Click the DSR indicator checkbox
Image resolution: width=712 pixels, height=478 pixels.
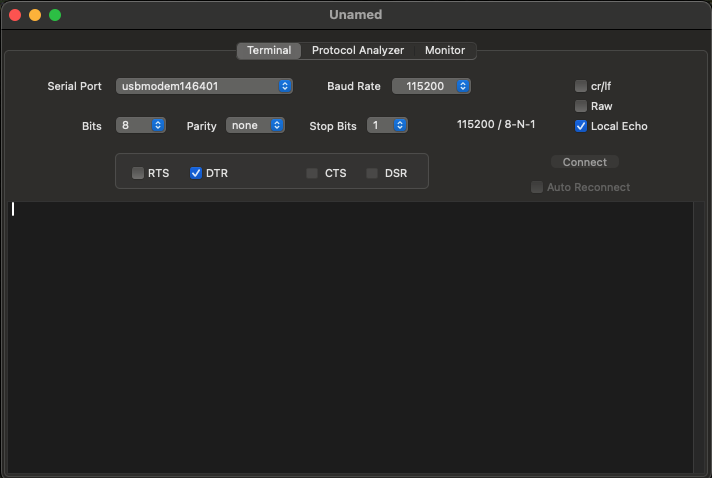tap(372, 173)
